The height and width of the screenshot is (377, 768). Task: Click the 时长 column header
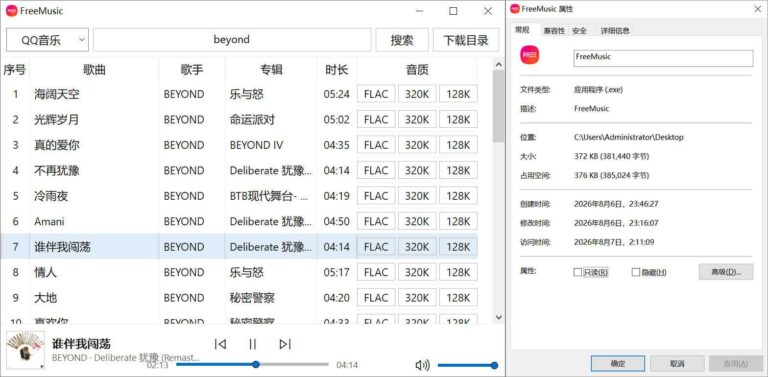pos(336,70)
